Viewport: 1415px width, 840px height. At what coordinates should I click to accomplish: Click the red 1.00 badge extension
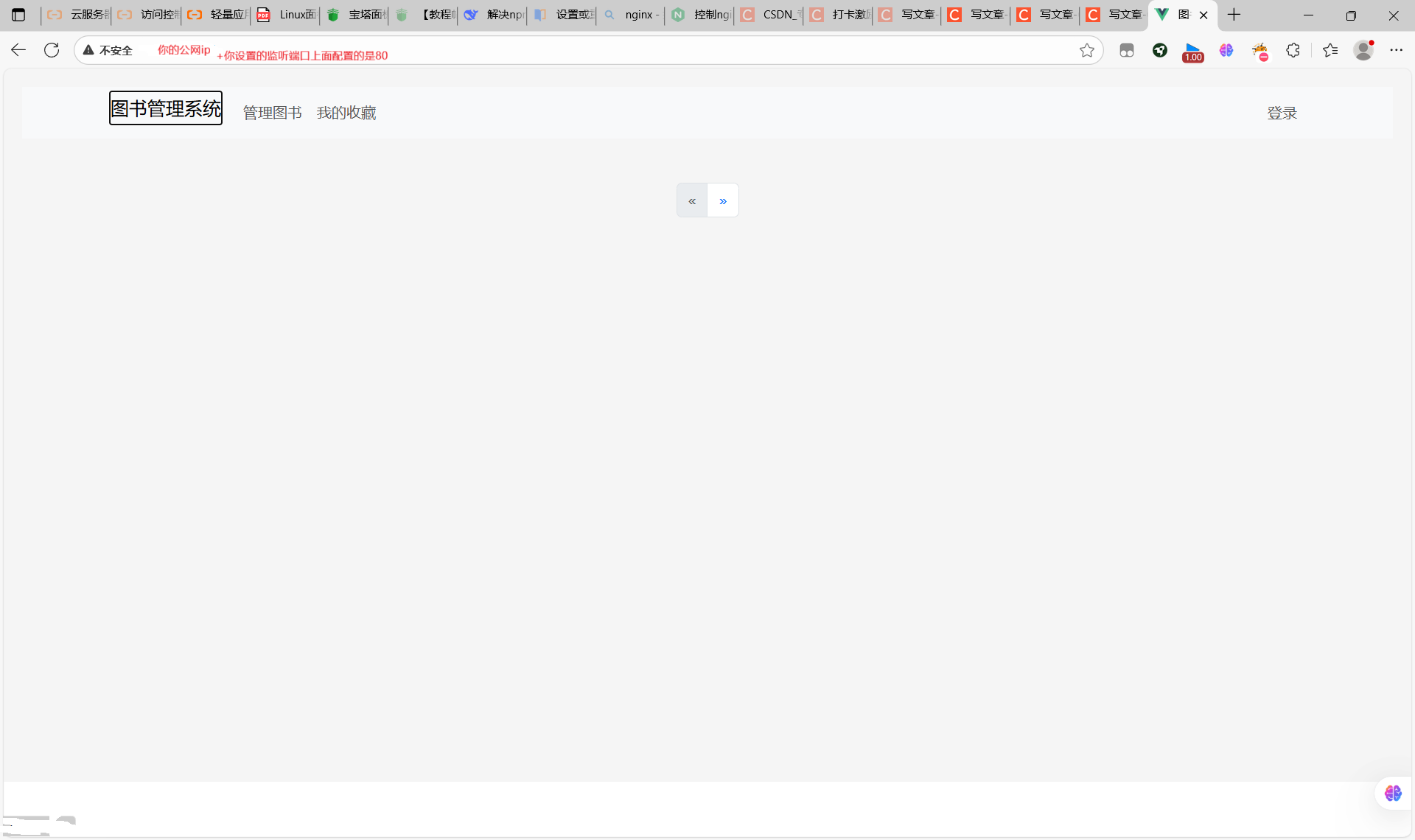click(1192, 52)
